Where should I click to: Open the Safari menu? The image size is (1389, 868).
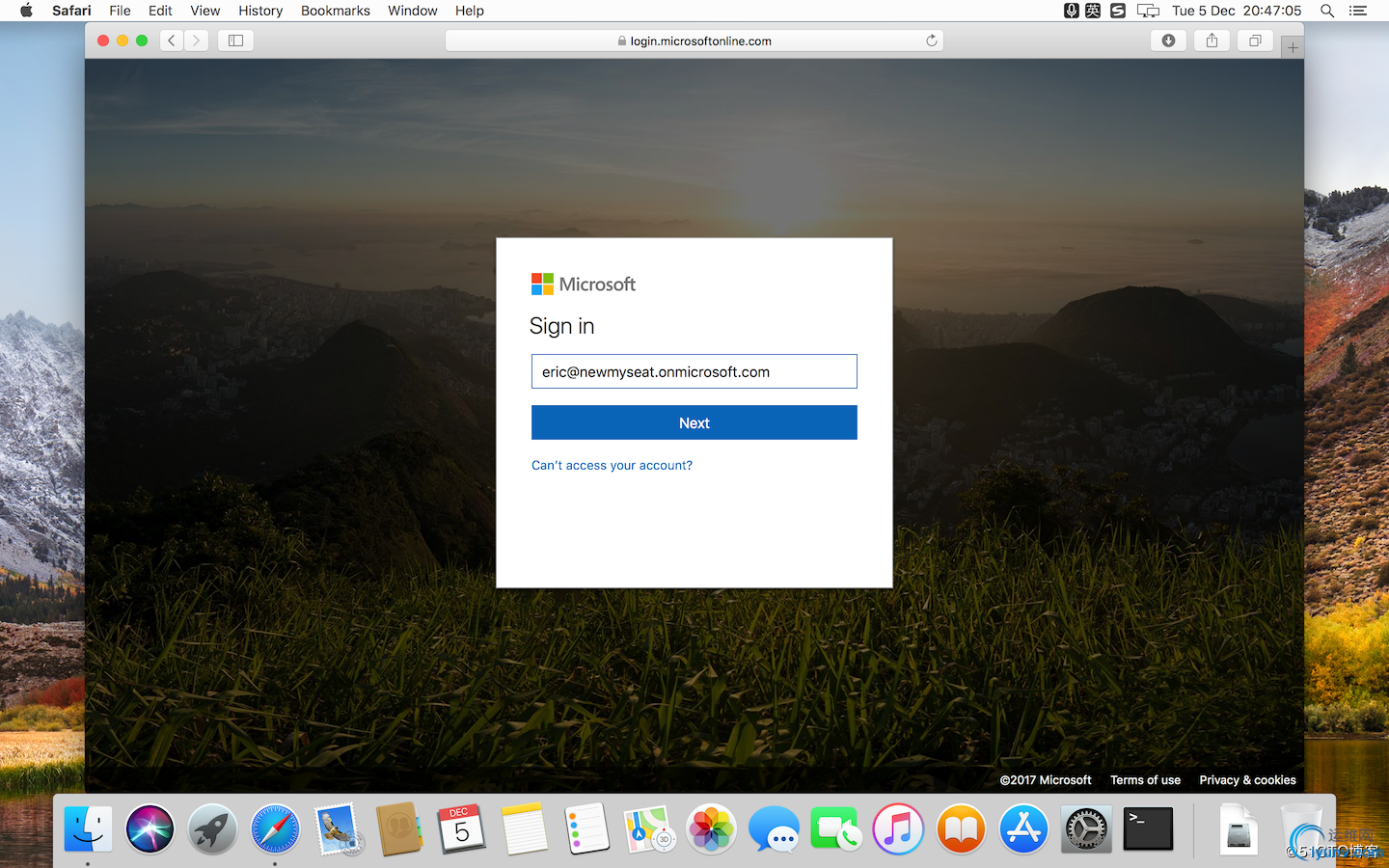[71, 11]
